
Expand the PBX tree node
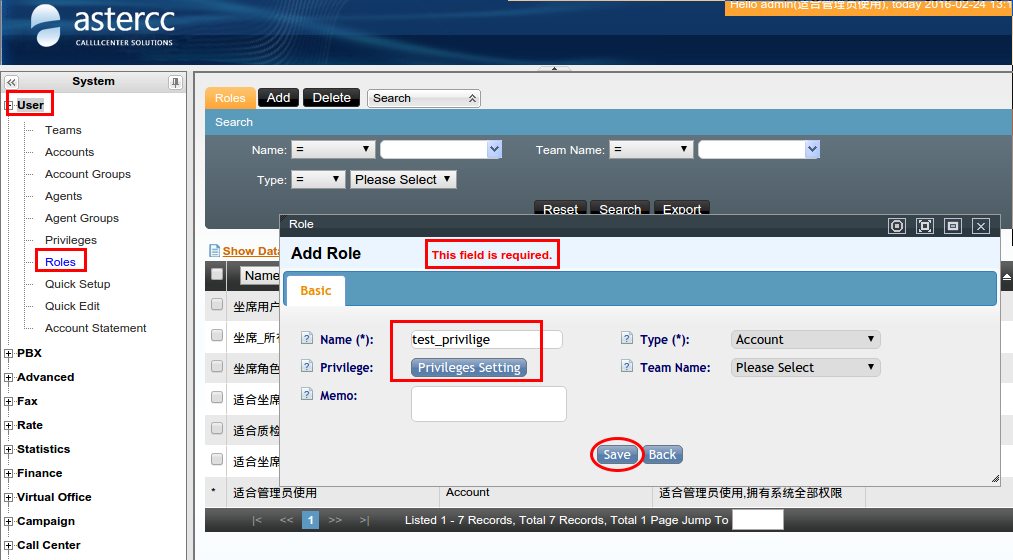[x=9, y=353]
